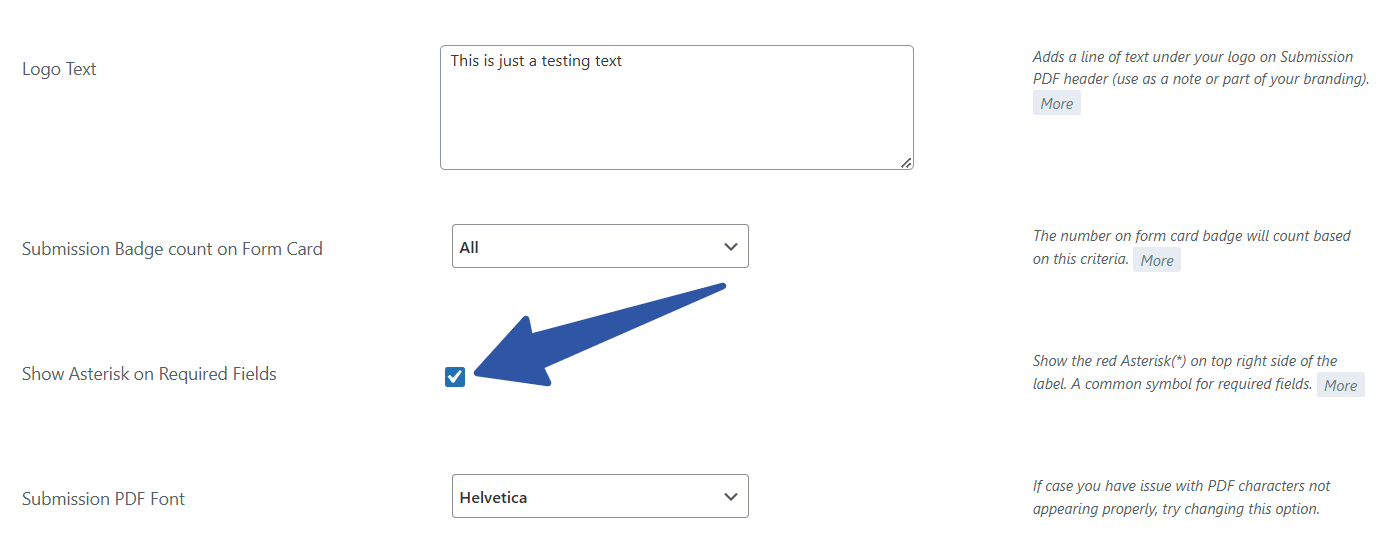The height and width of the screenshot is (538, 1392).
Task: Click More beside the form card badge description
Action: pos(1157,260)
